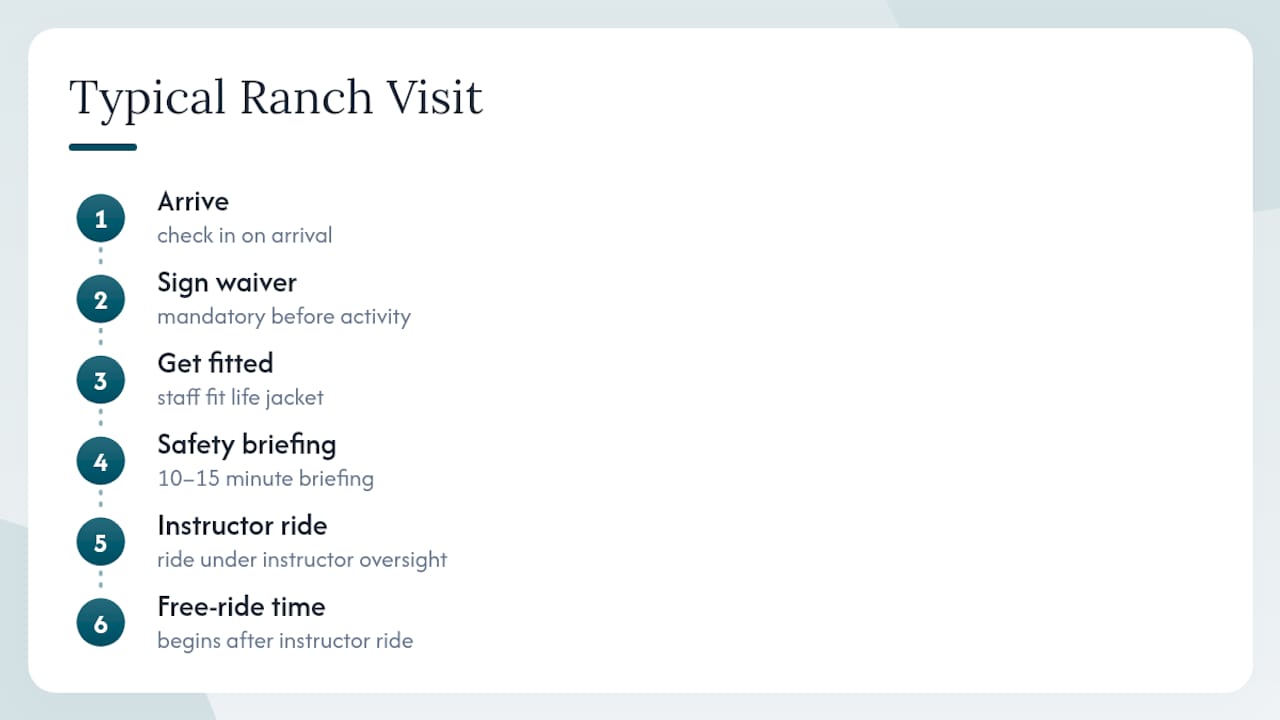Click the Get fitted heading
Viewport: 1280px width, 720px height.
(215, 362)
